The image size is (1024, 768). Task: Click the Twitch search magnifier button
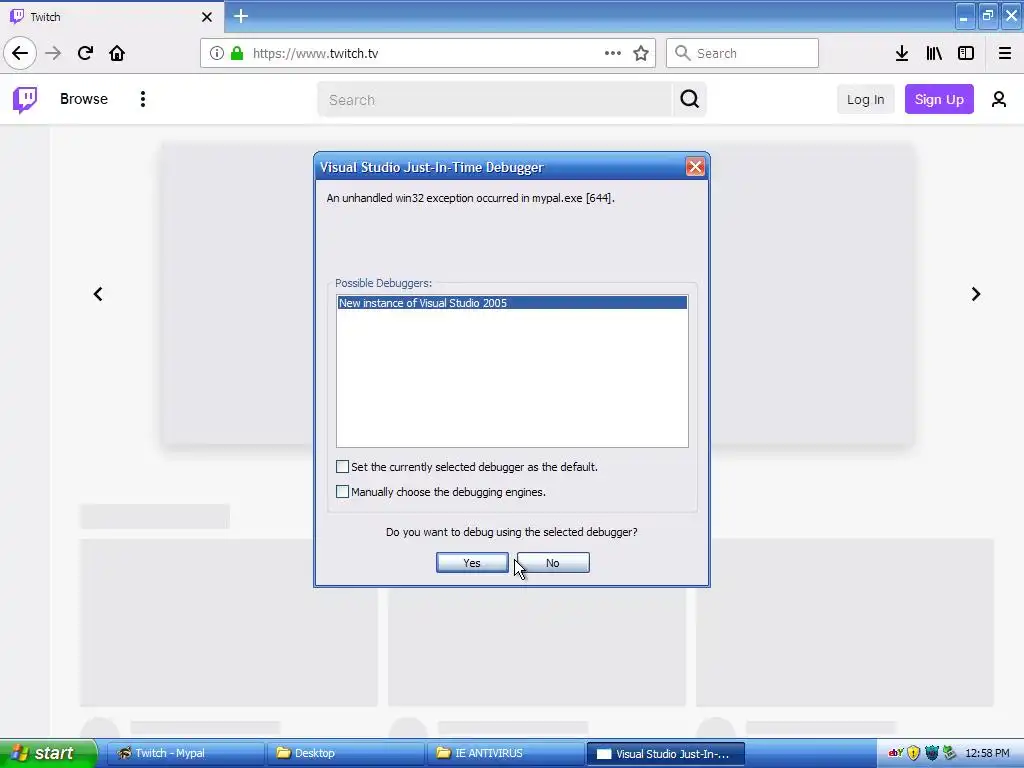(690, 99)
